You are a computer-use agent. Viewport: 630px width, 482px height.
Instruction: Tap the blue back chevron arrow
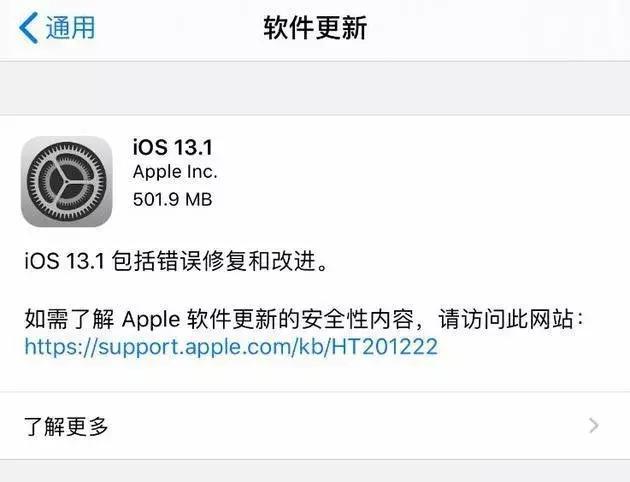coord(29,27)
